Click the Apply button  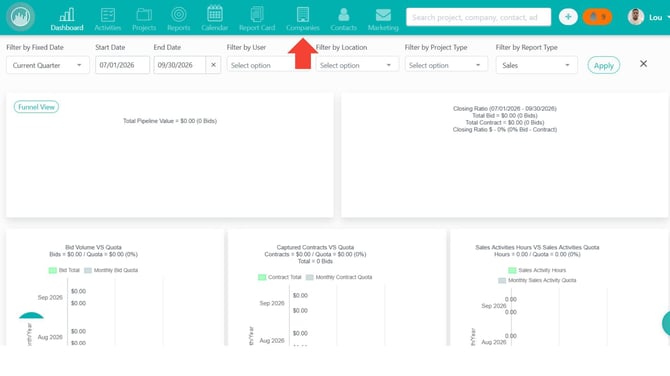coord(603,65)
